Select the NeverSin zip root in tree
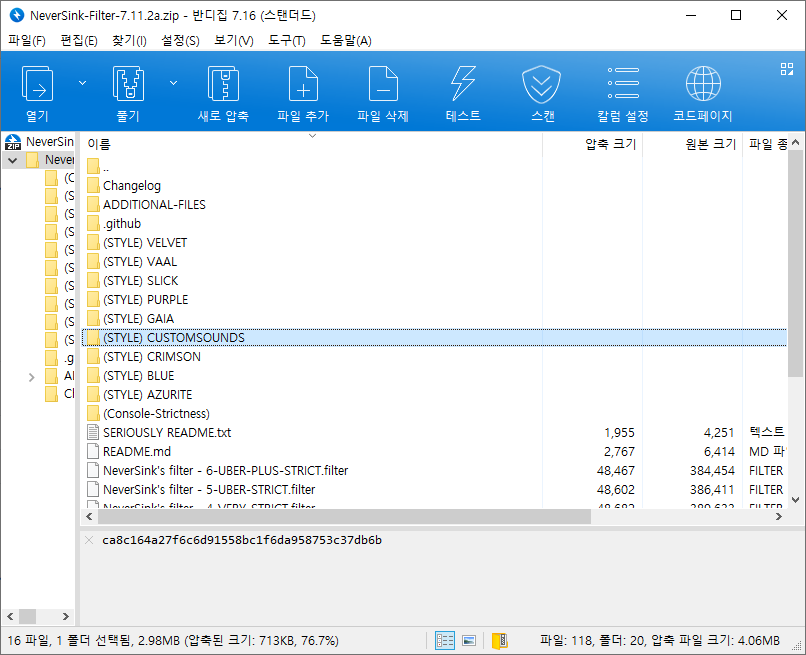The image size is (806, 655). (x=40, y=141)
